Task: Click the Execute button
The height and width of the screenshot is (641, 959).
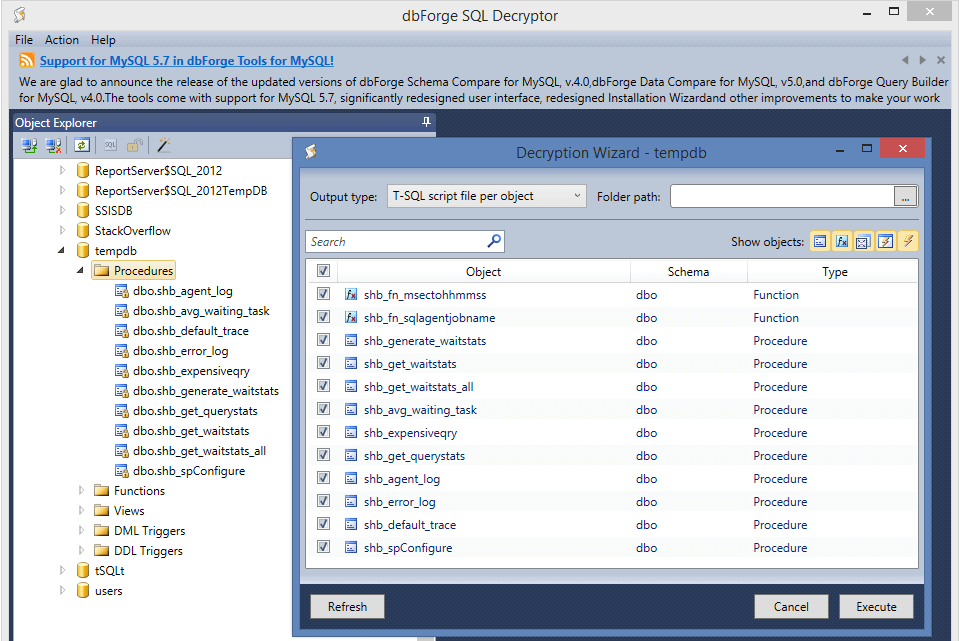Action: tap(876, 607)
